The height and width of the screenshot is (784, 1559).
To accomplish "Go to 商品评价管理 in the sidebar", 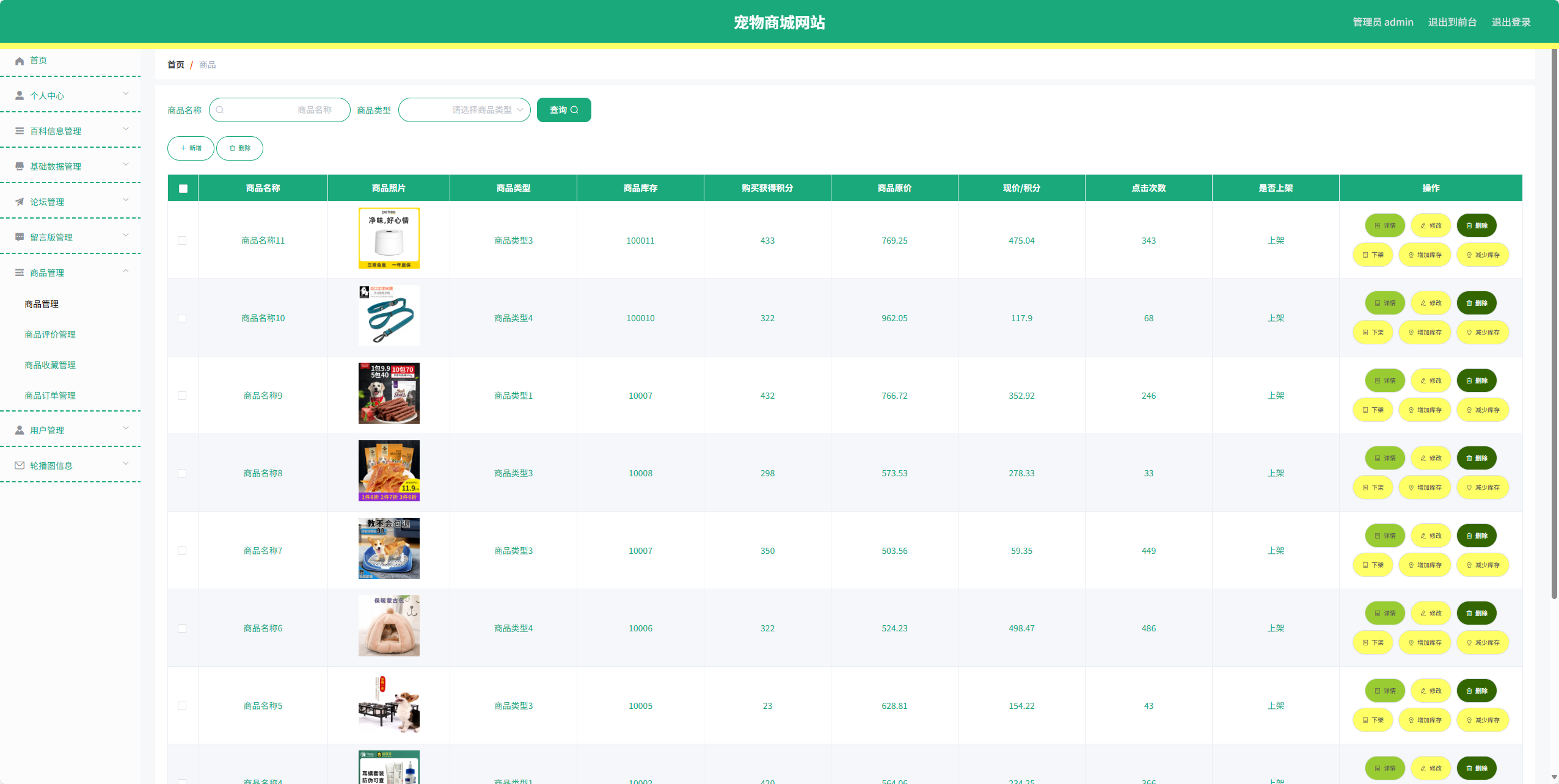I will click(x=50, y=335).
